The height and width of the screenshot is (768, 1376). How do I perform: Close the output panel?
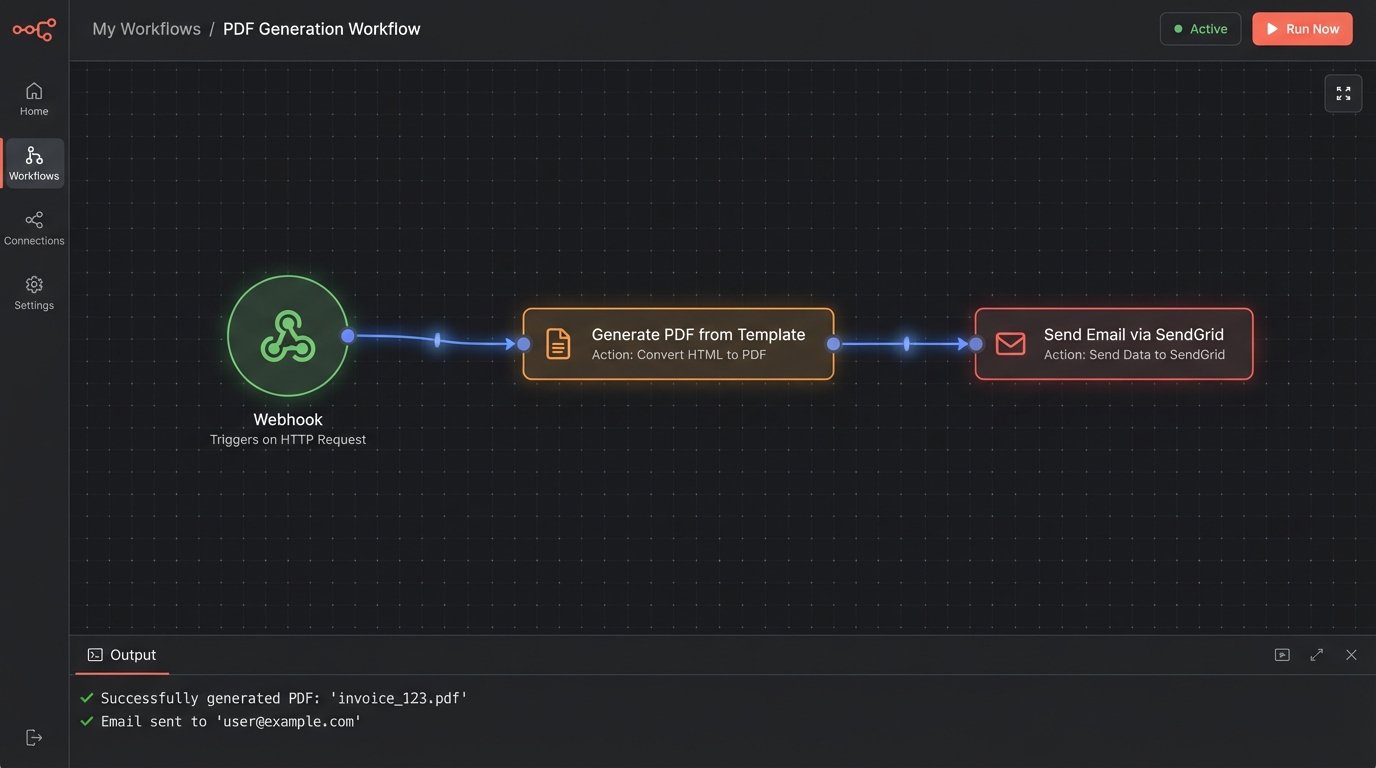[x=1351, y=655]
